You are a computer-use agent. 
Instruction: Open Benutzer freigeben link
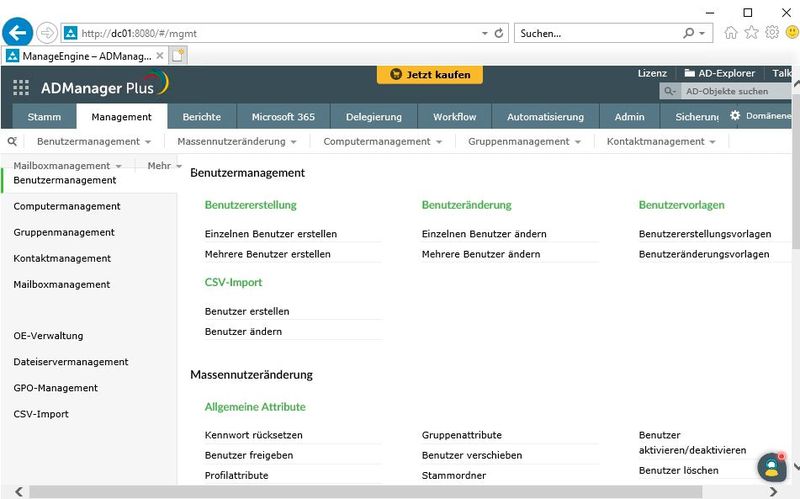coord(249,455)
